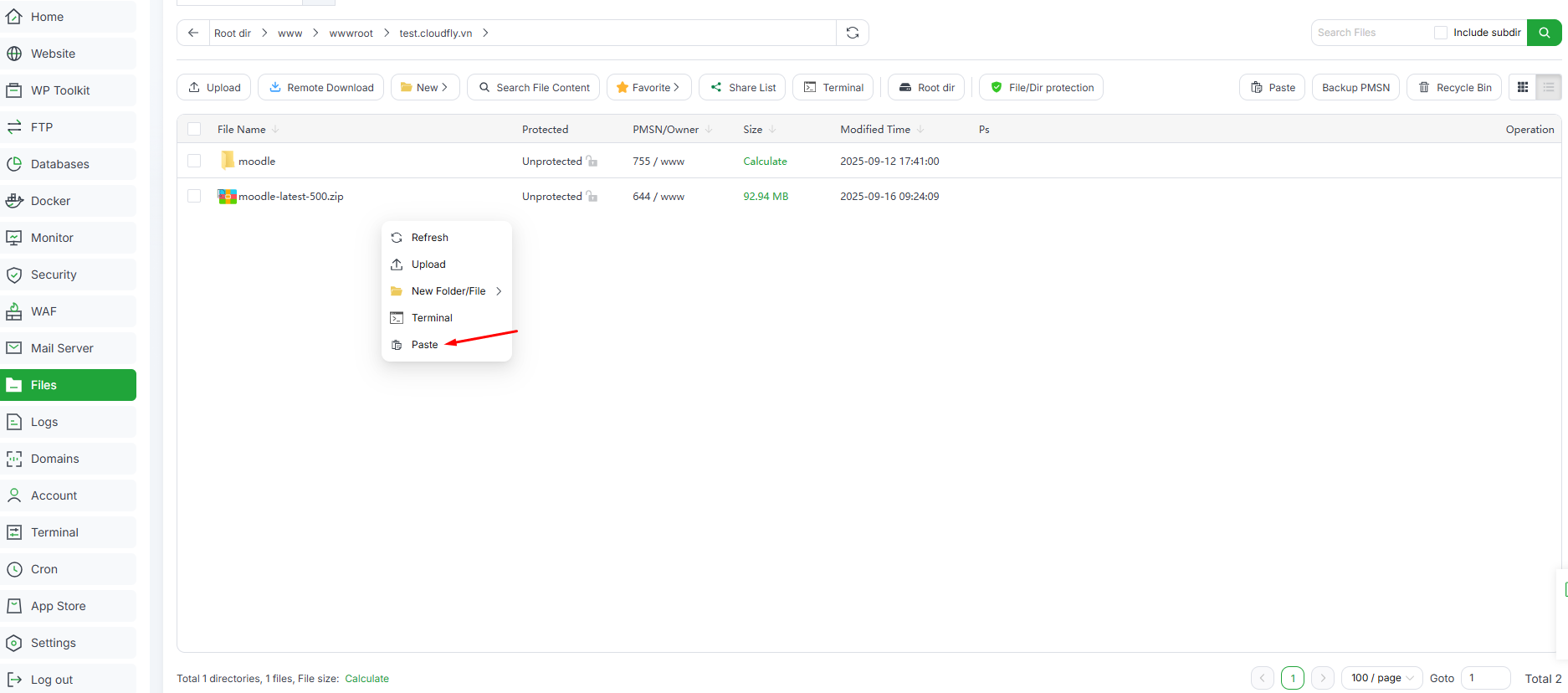The image size is (1568, 693).
Task: Click the back arrow in the path bar
Action: (x=193, y=33)
